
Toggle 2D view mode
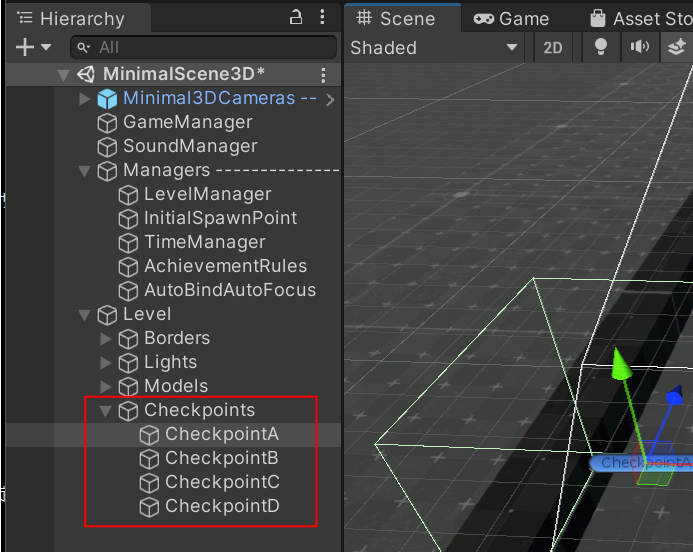(x=552, y=47)
